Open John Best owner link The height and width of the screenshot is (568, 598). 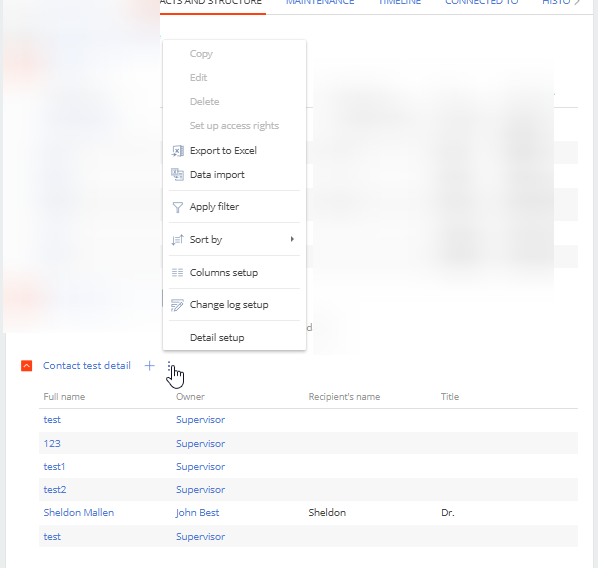pos(198,512)
